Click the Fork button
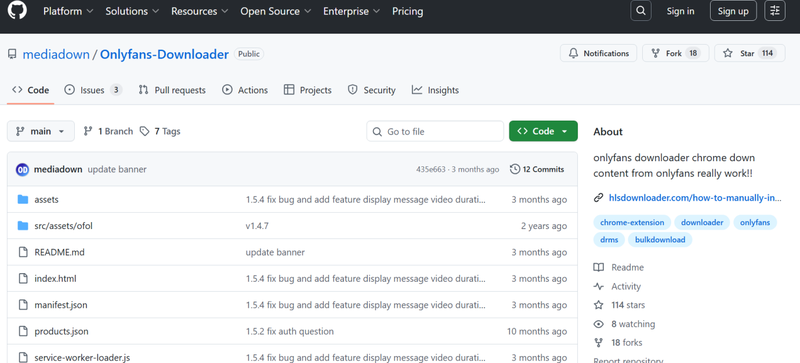 click(676, 53)
